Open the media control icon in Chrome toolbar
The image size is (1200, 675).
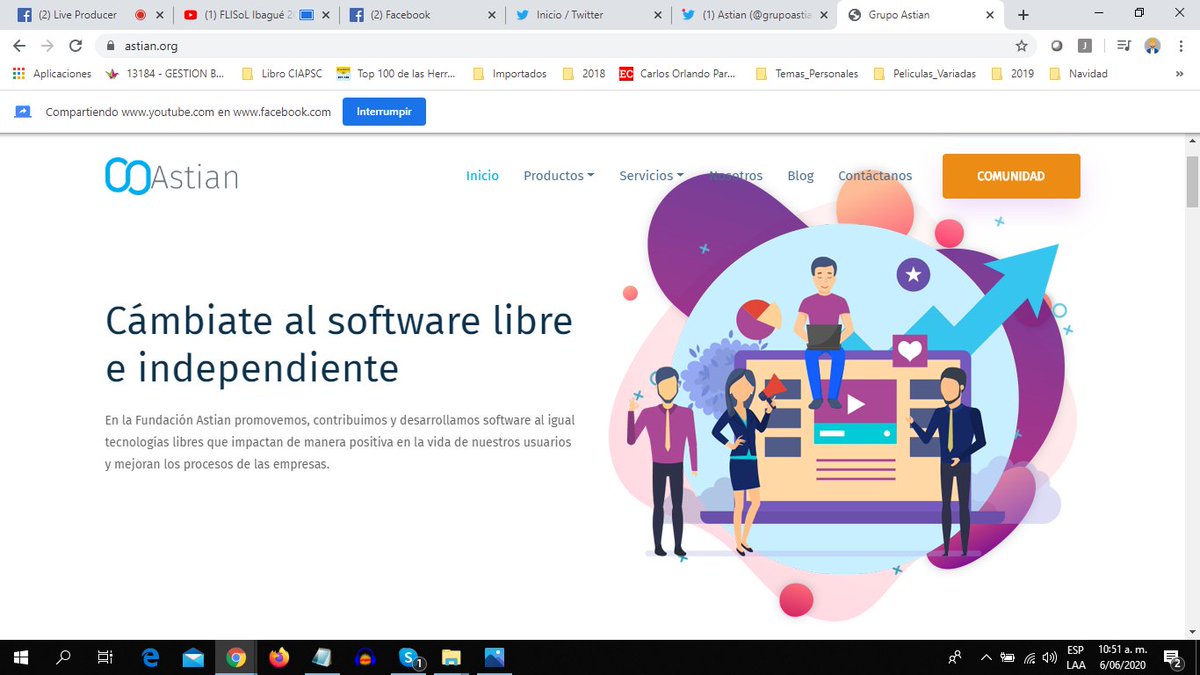(x=1123, y=46)
